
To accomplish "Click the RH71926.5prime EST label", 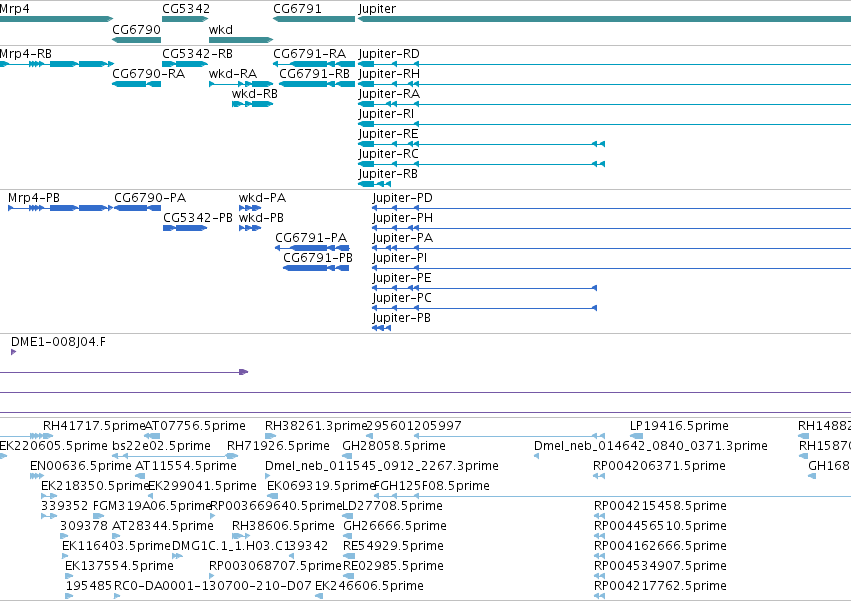I will pos(278,446).
